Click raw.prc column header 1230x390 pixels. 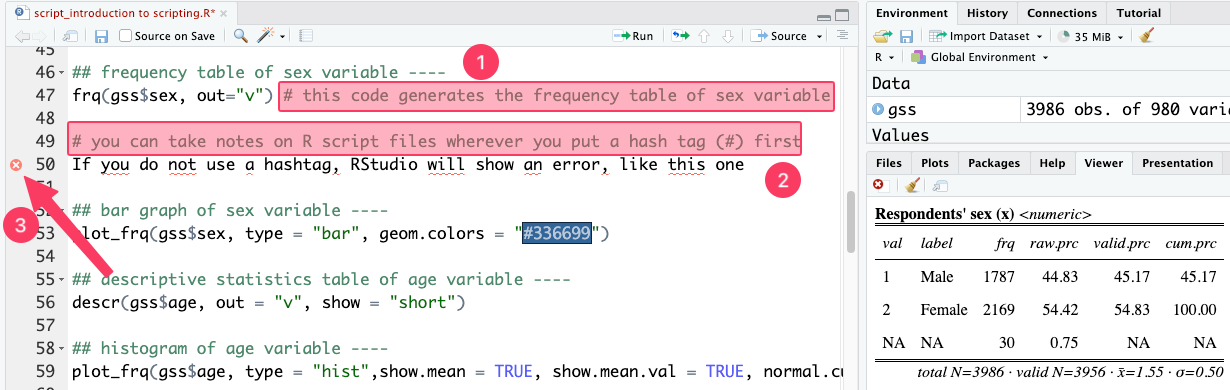click(1055, 244)
